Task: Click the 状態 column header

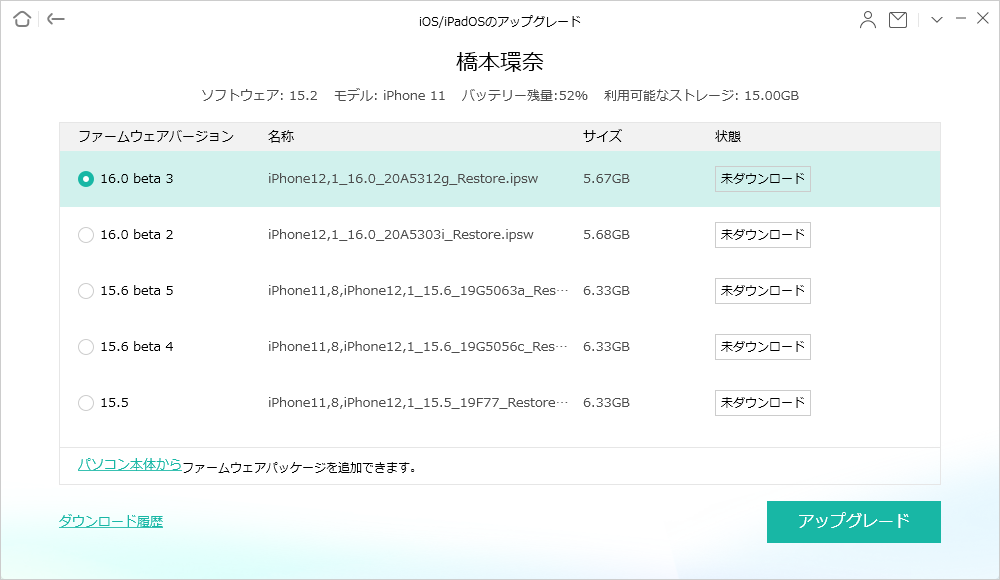Action: [x=728, y=137]
